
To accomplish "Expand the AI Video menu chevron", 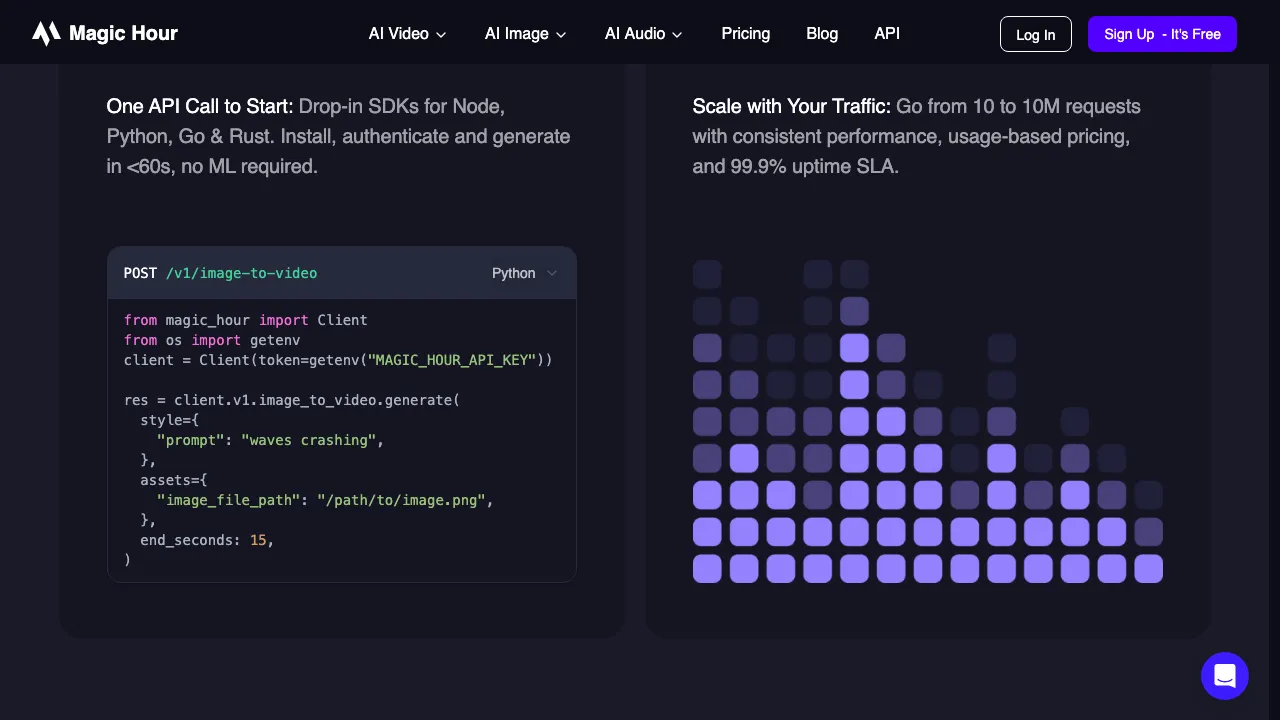I will coord(441,35).
